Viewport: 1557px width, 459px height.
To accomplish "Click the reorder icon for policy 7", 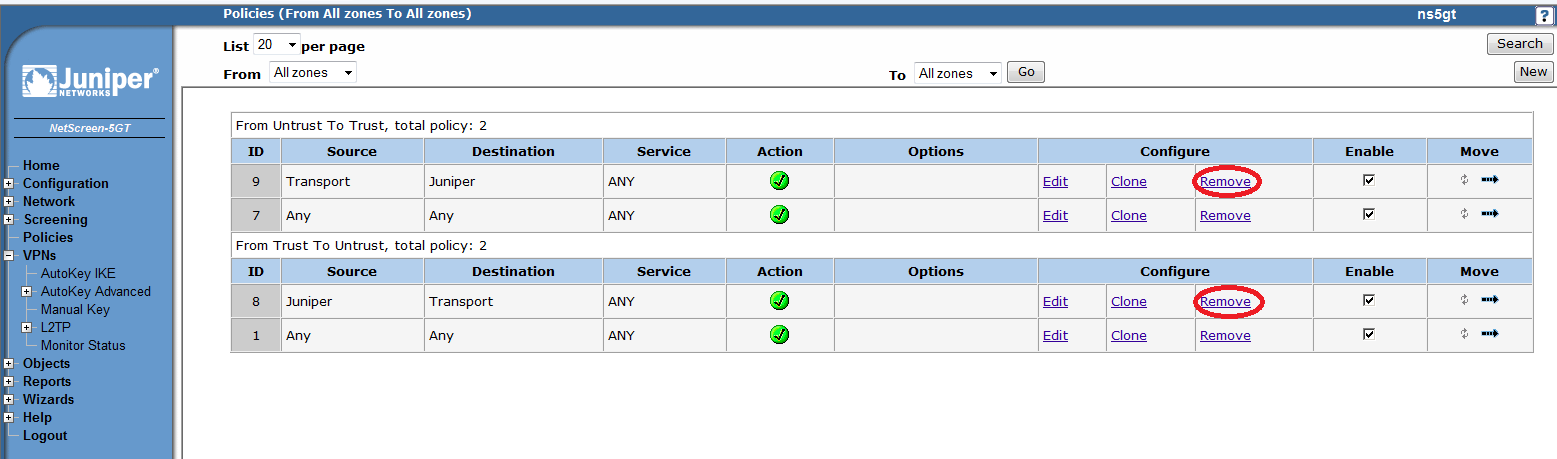I will click(1464, 214).
